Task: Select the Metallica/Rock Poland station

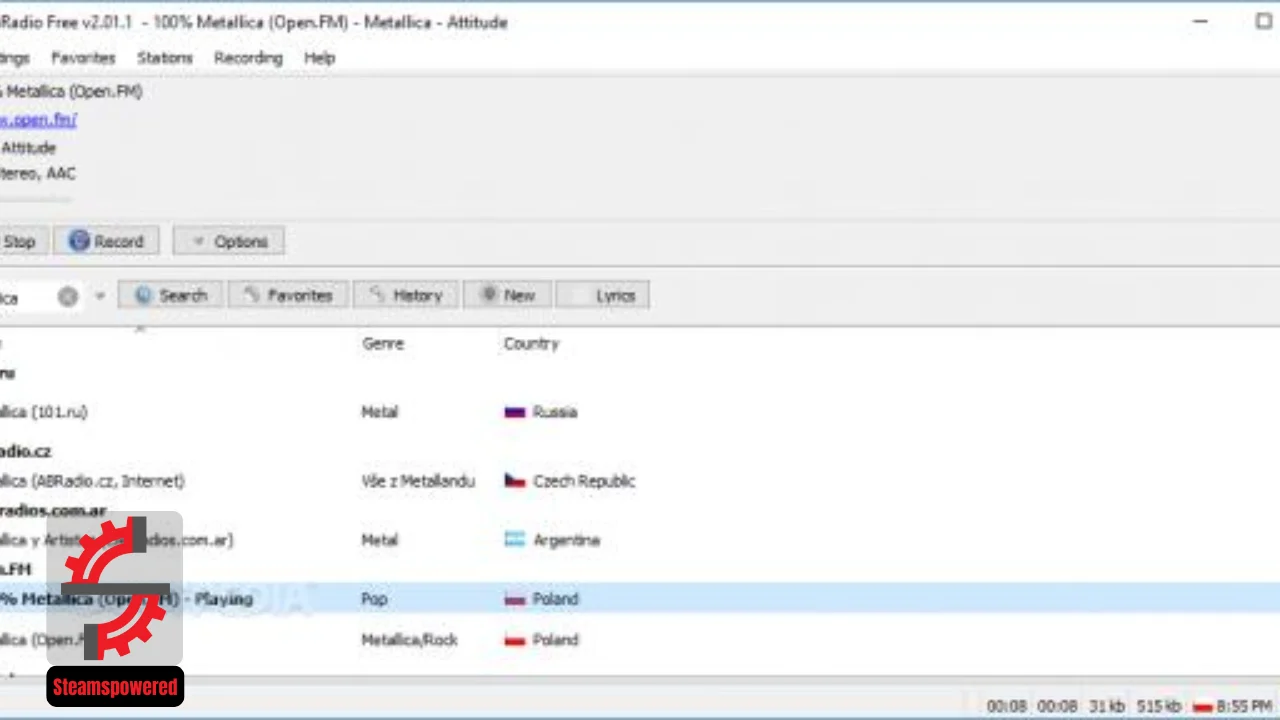Action: [x=640, y=640]
